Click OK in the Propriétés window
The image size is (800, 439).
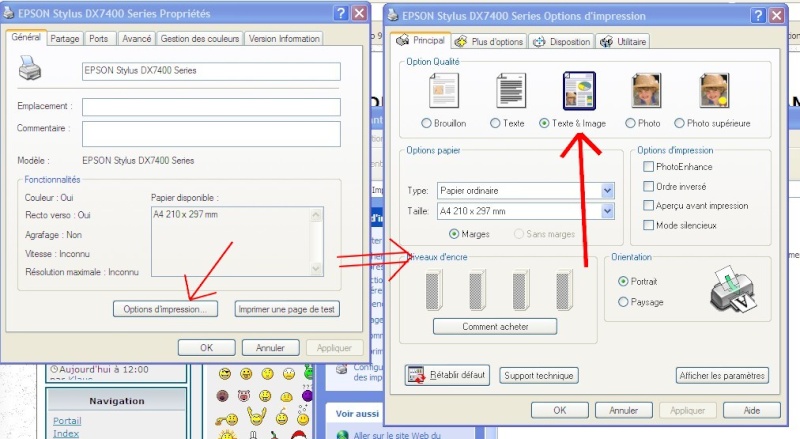pyautogui.click(x=207, y=348)
